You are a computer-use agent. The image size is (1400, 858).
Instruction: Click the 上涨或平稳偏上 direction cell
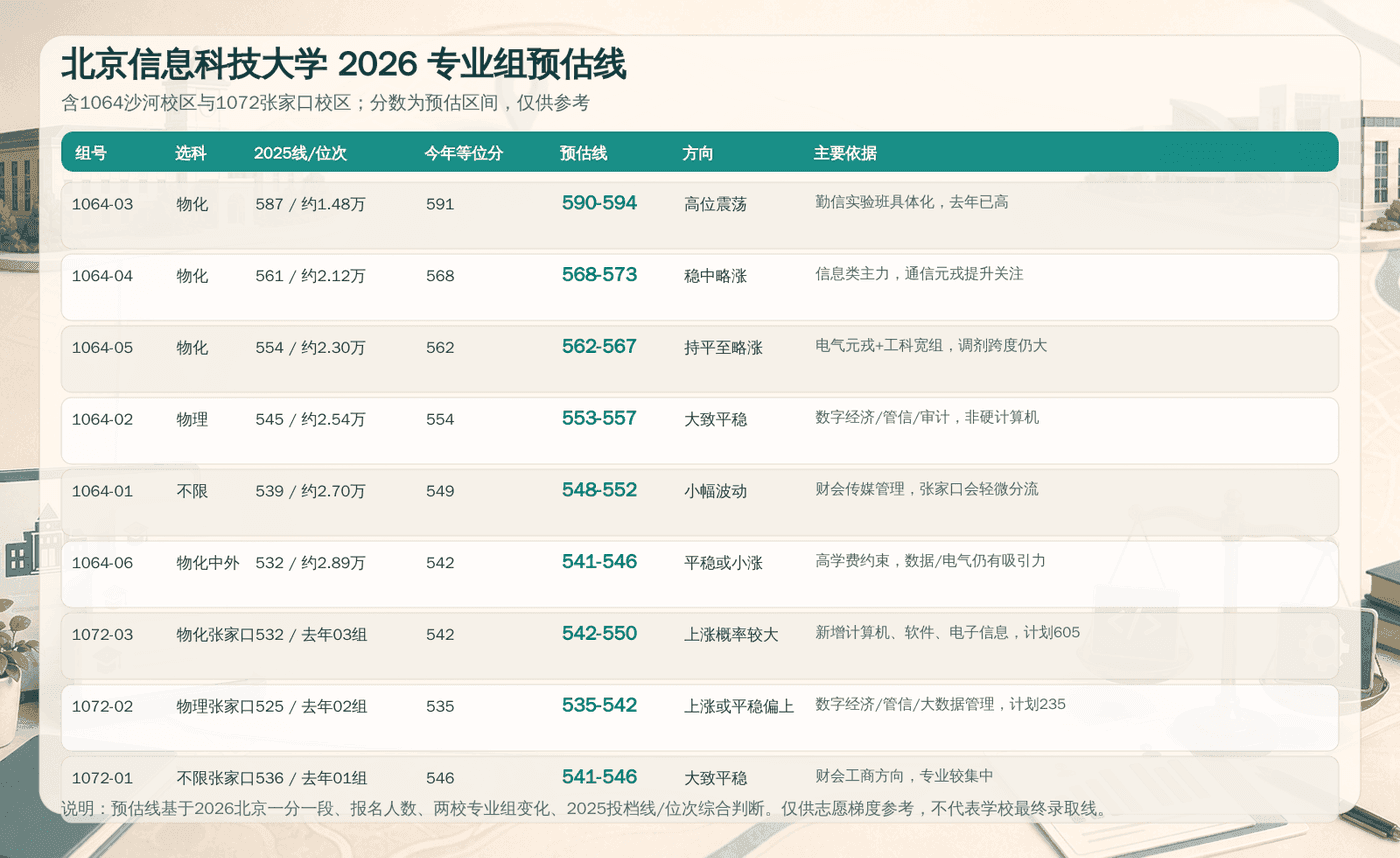(x=739, y=707)
